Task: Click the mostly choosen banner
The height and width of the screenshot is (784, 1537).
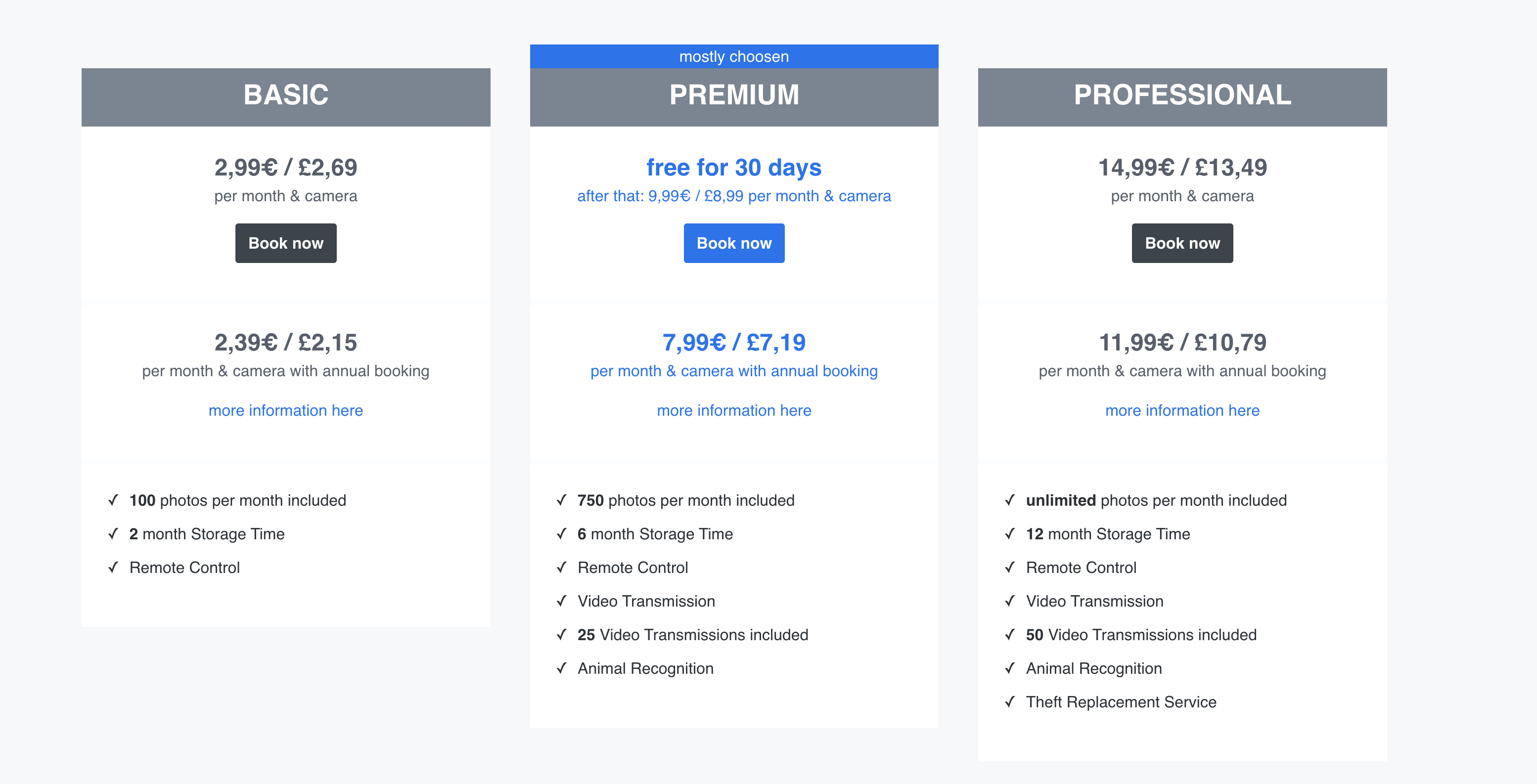Action: pos(734,57)
